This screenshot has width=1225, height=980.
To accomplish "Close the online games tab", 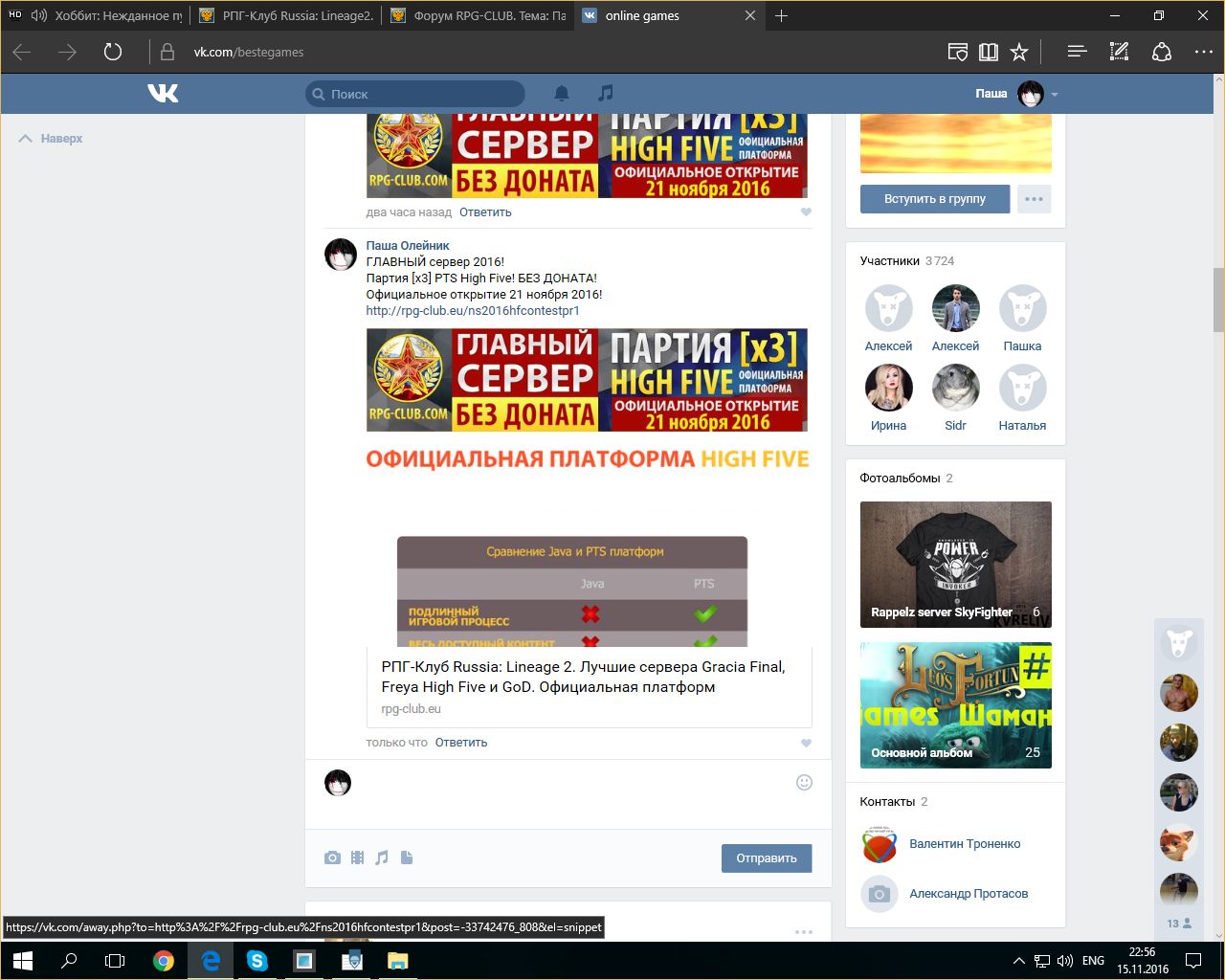I will (x=750, y=15).
